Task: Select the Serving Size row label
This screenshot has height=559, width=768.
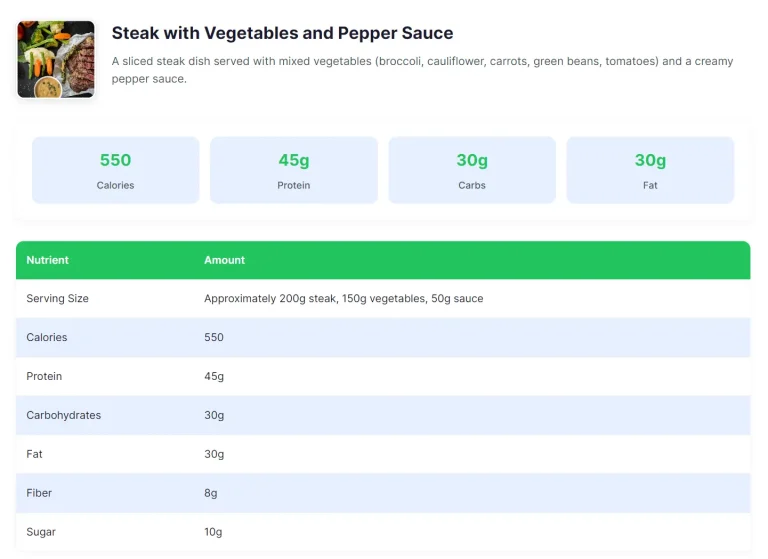Action: [58, 299]
